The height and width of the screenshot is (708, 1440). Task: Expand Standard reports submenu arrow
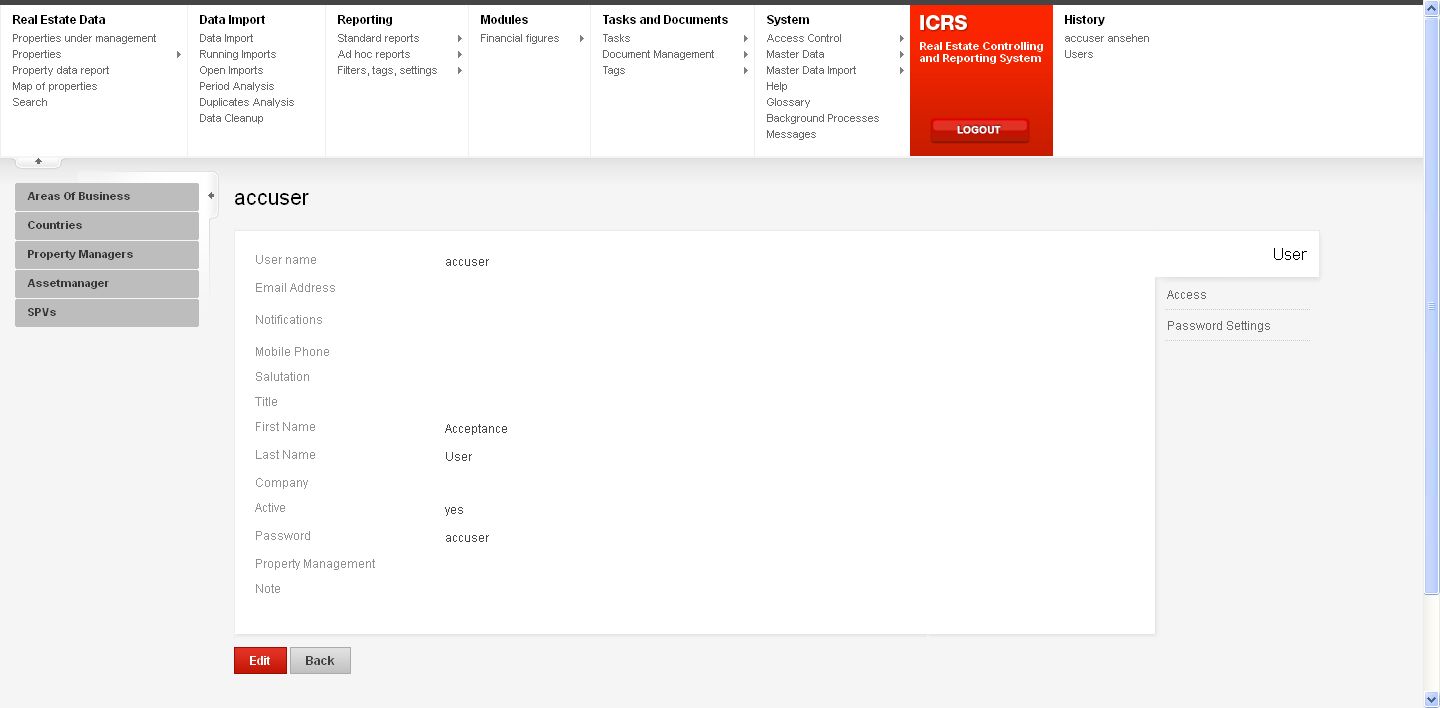460,38
